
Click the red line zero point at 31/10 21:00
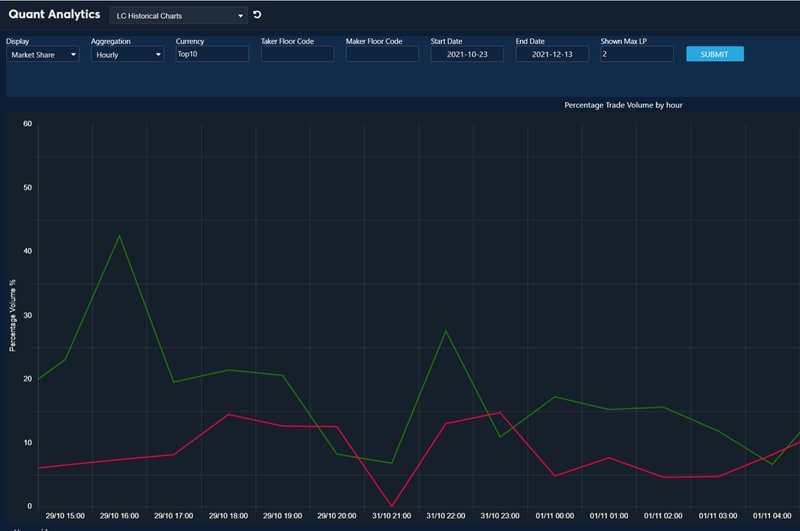click(x=392, y=506)
